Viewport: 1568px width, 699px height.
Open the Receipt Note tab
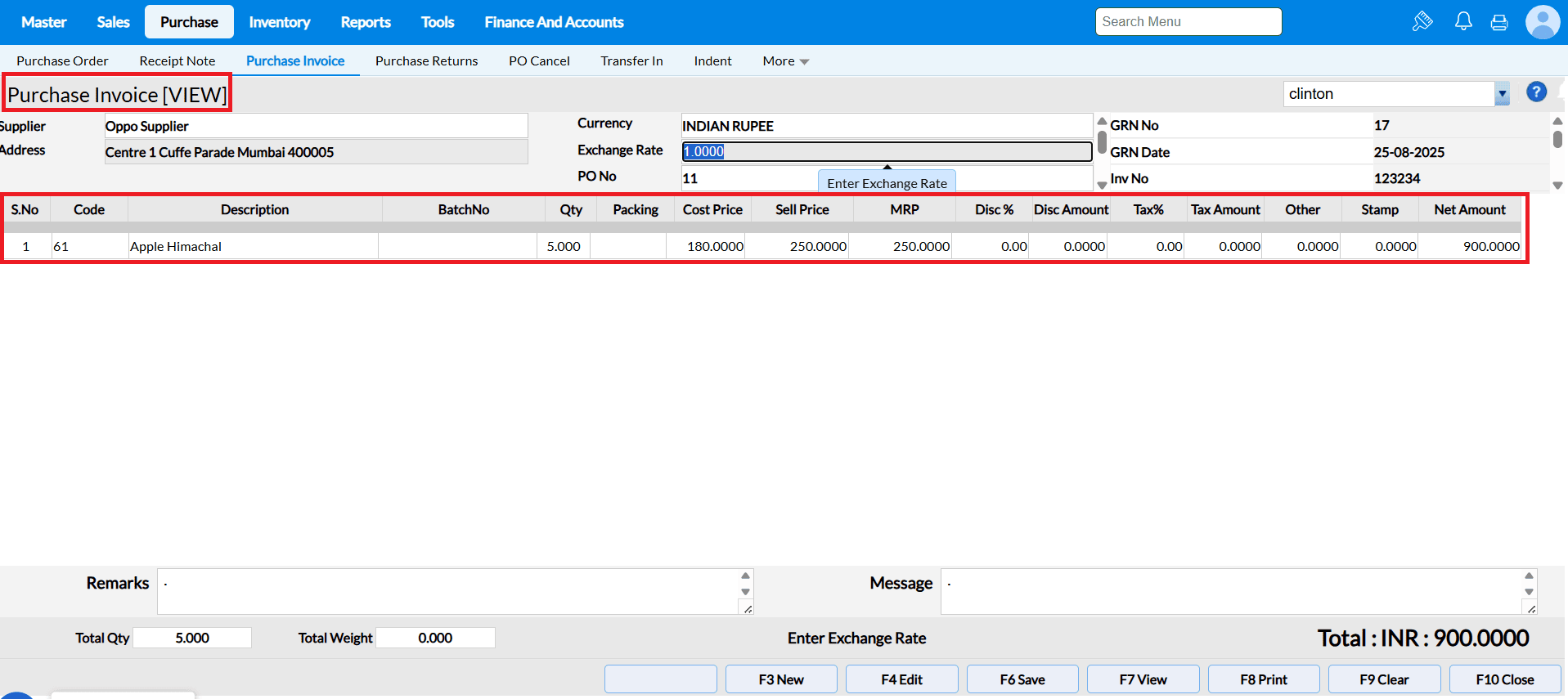tap(177, 61)
